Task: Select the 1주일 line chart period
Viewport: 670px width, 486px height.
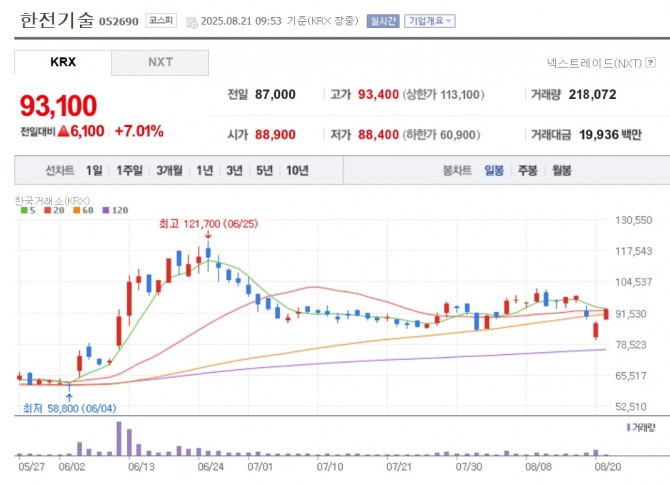Action: (129, 170)
